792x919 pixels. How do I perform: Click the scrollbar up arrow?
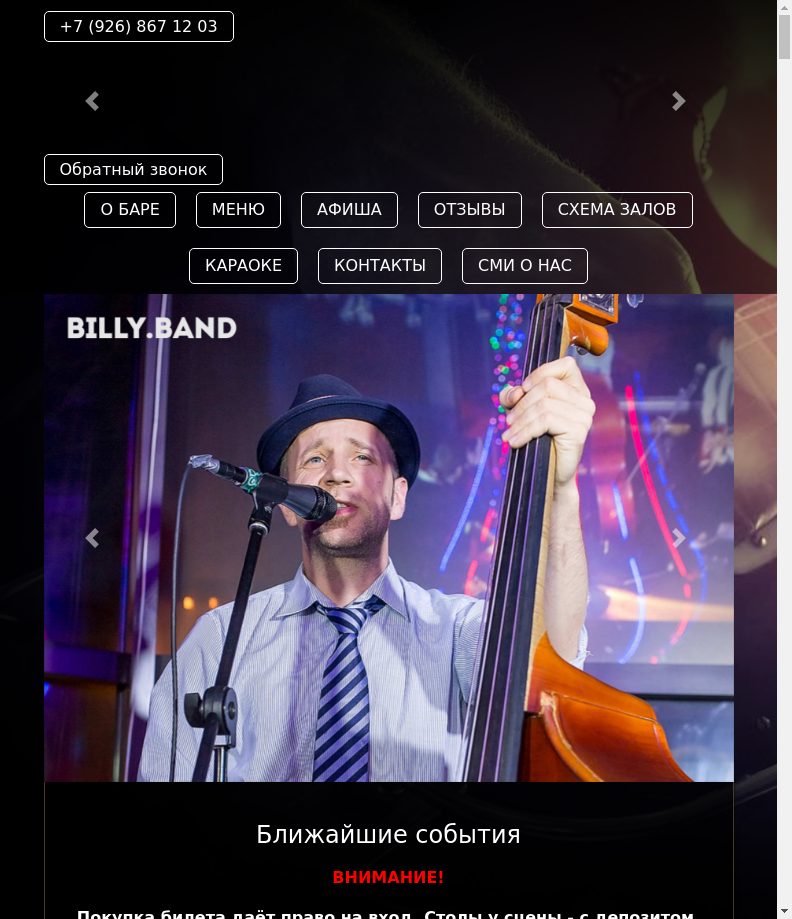pyautogui.click(x=784, y=7)
